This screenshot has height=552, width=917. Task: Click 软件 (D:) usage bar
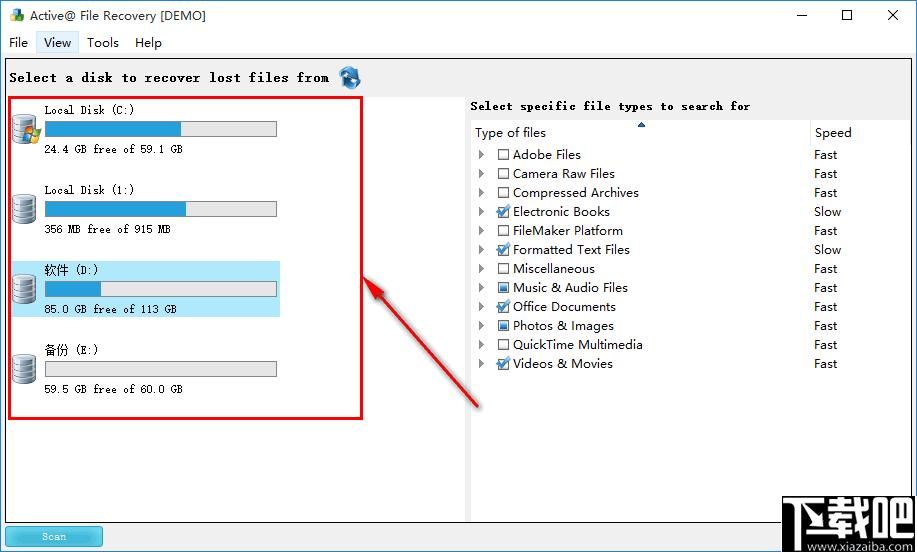(x=161, y=289)
